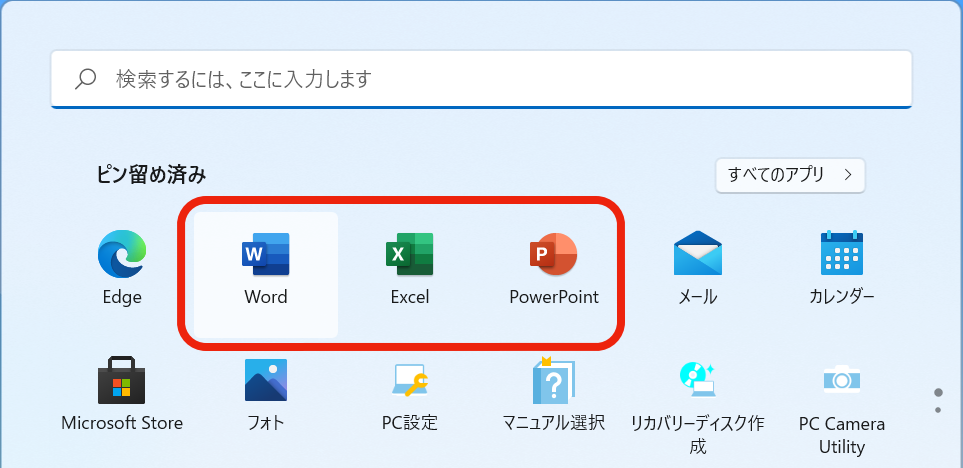Launch the Excel app
This screenshot has width=963, height=468.
(x=410, y=268)
